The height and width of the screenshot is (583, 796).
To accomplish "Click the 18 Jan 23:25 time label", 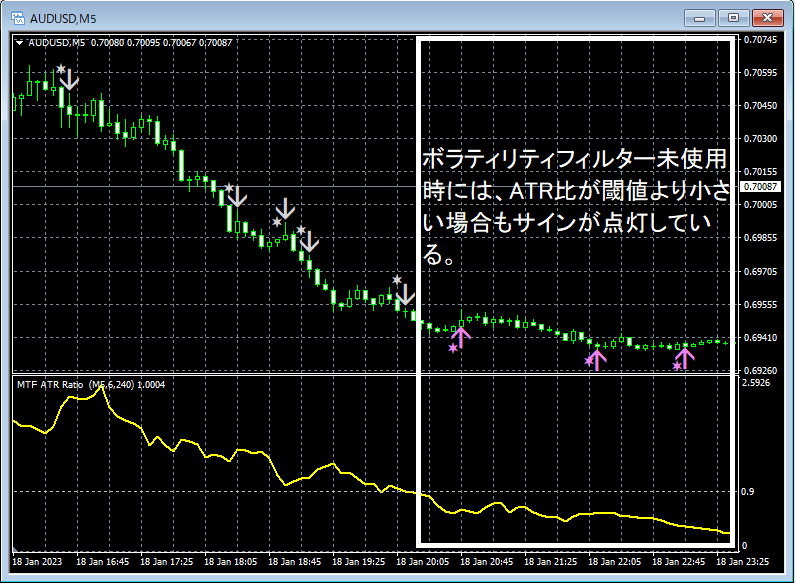I will (x=742, y=562).
